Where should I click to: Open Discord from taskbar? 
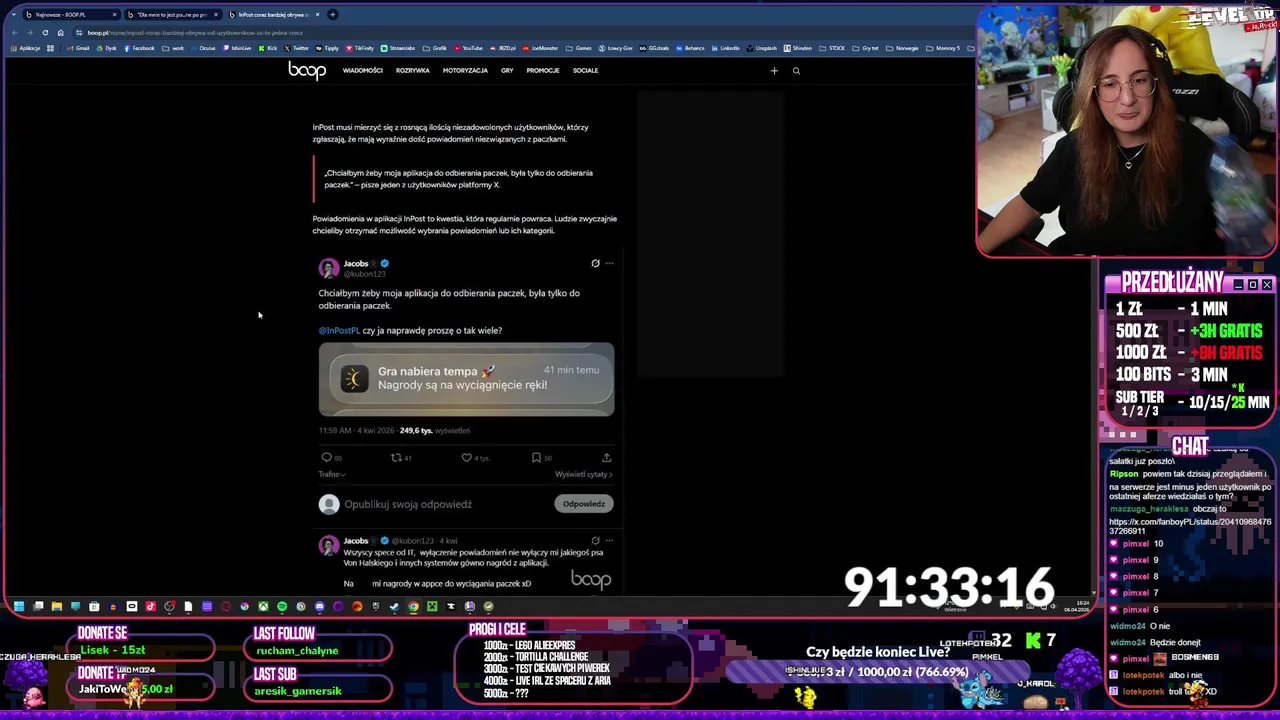[x=319, y=606]
